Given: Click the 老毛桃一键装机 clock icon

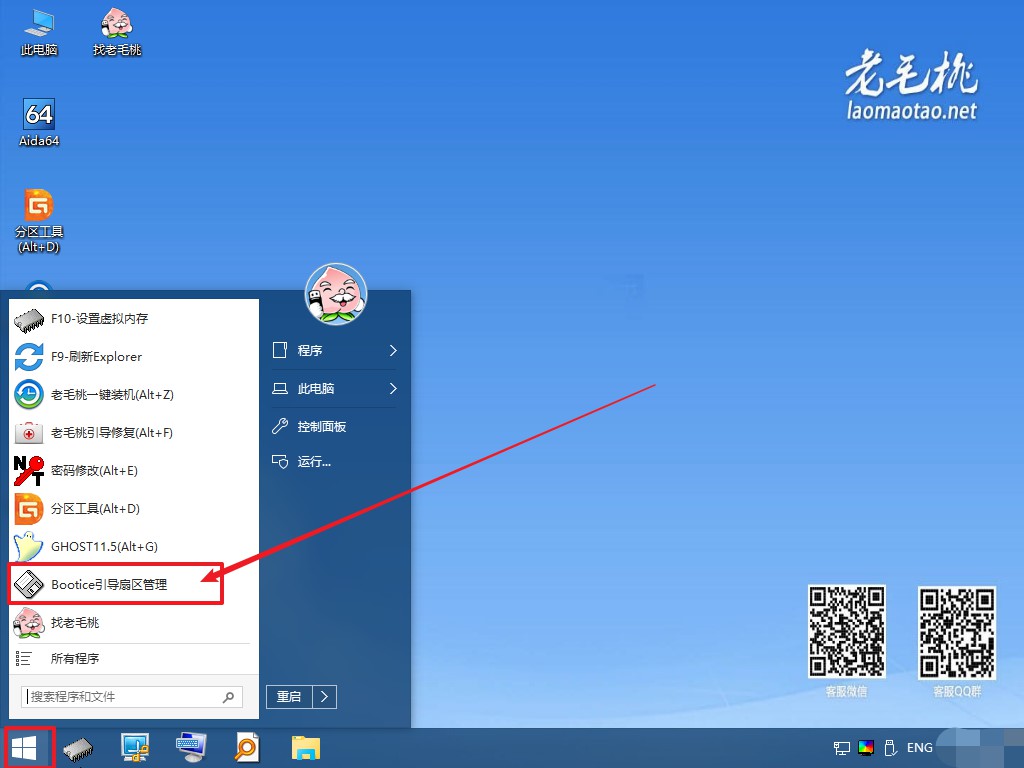Looking at the screenshot, I should coord(29,394).
